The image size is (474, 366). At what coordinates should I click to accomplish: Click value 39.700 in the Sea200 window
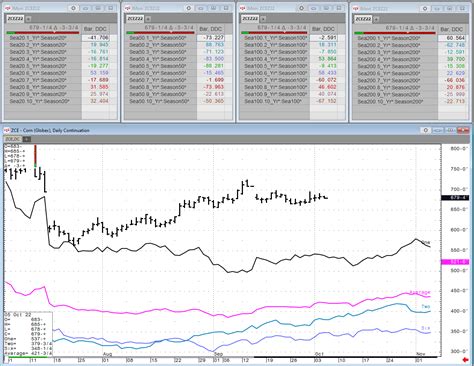(455, 59)
